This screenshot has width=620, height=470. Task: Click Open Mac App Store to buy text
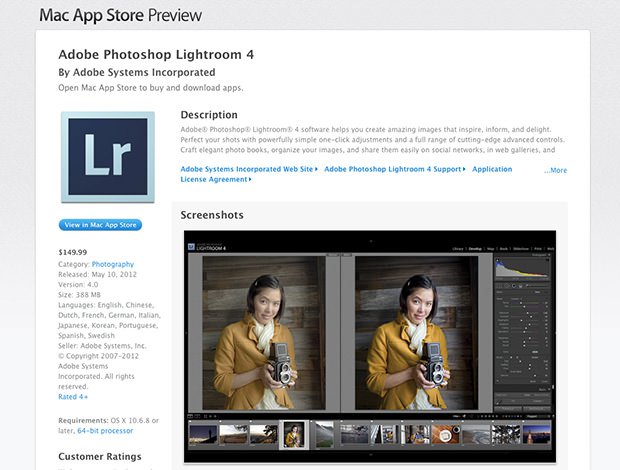[x=151, y=88]
